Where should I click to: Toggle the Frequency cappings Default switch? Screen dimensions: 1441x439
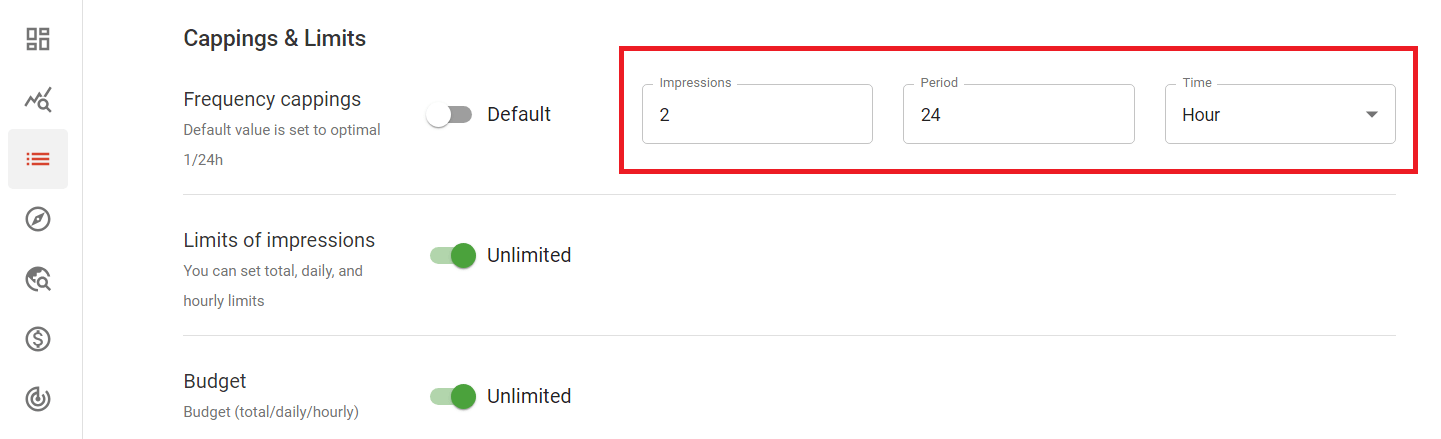449,115
